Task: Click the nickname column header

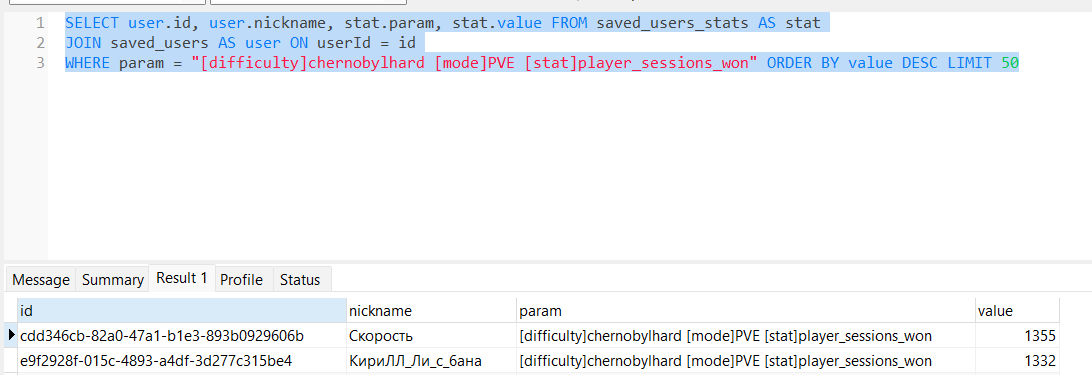Action: point(432,310)
